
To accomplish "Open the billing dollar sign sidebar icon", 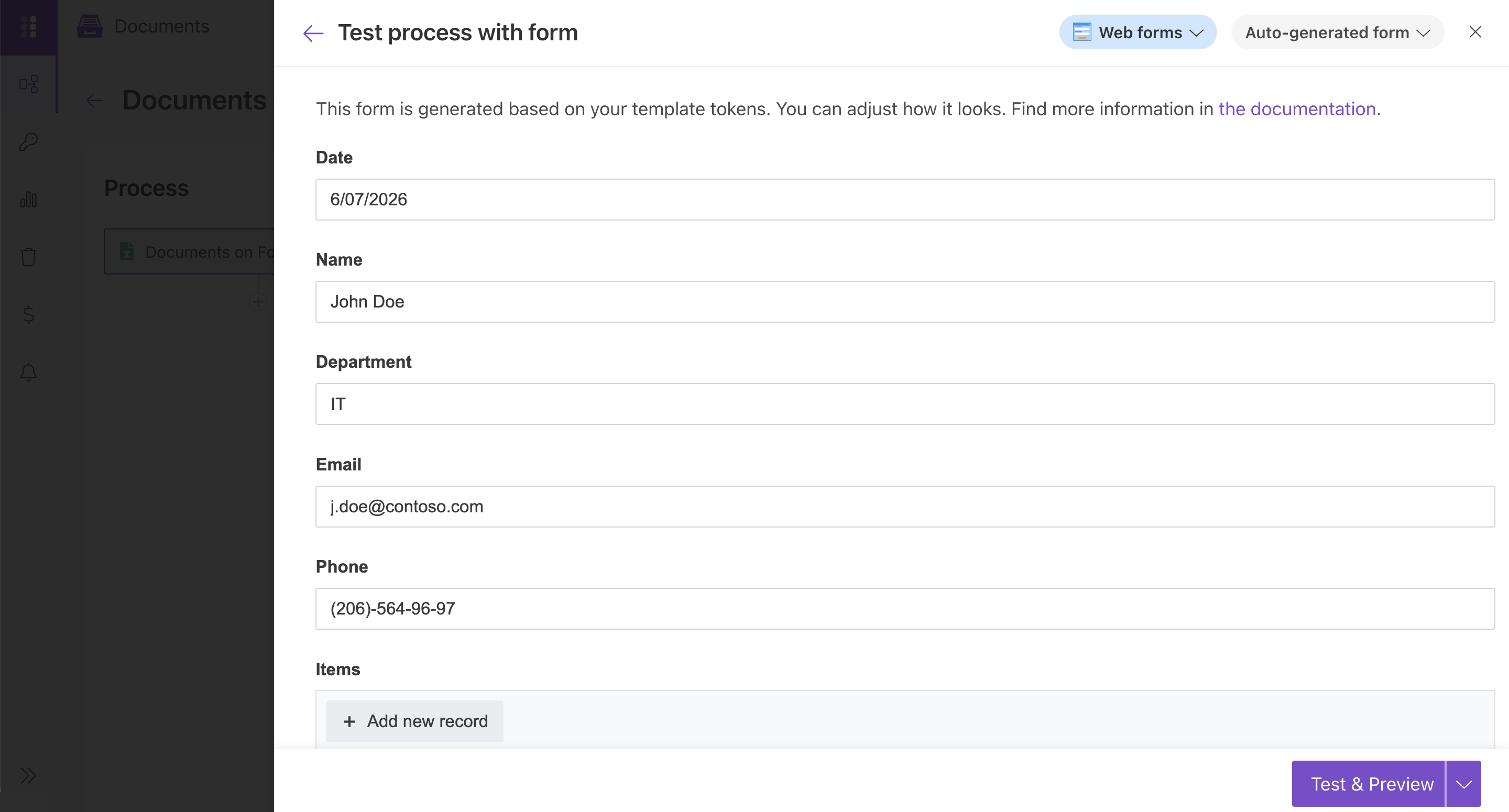I will [x=29, y=315].
